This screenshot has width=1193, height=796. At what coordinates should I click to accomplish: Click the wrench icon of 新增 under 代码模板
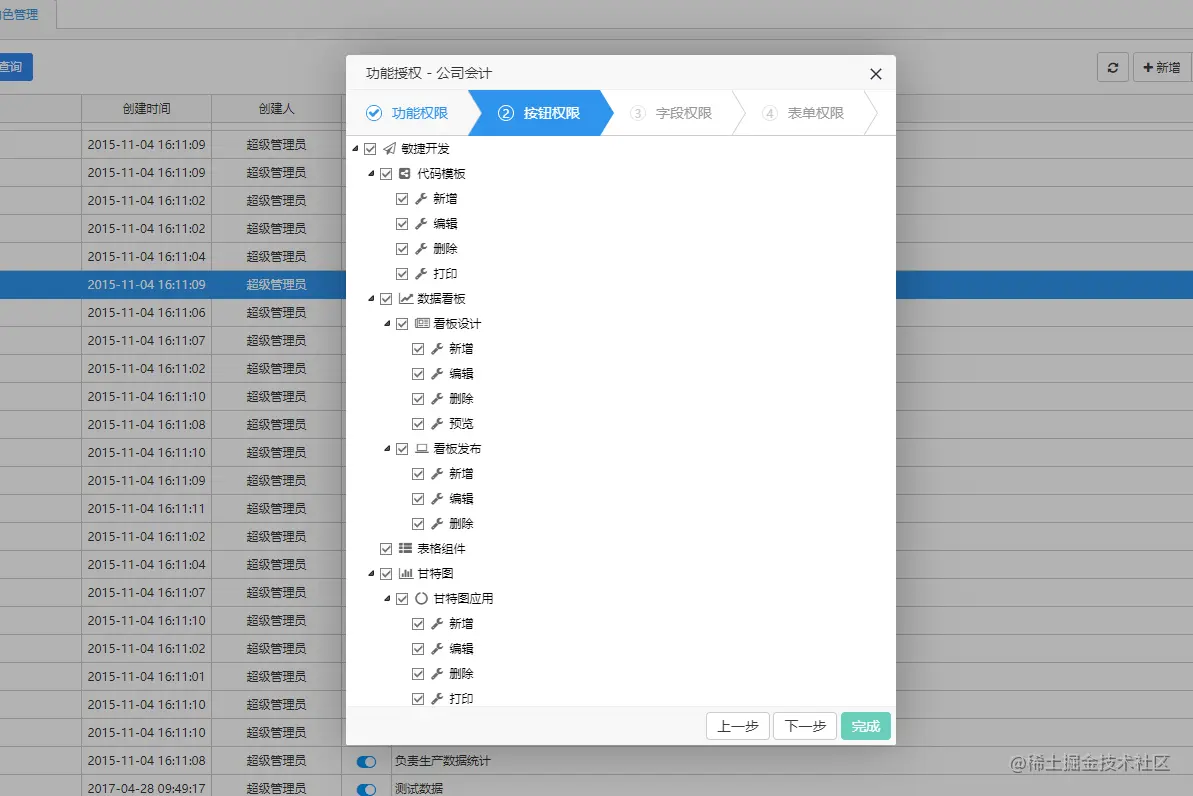point(421,199)
